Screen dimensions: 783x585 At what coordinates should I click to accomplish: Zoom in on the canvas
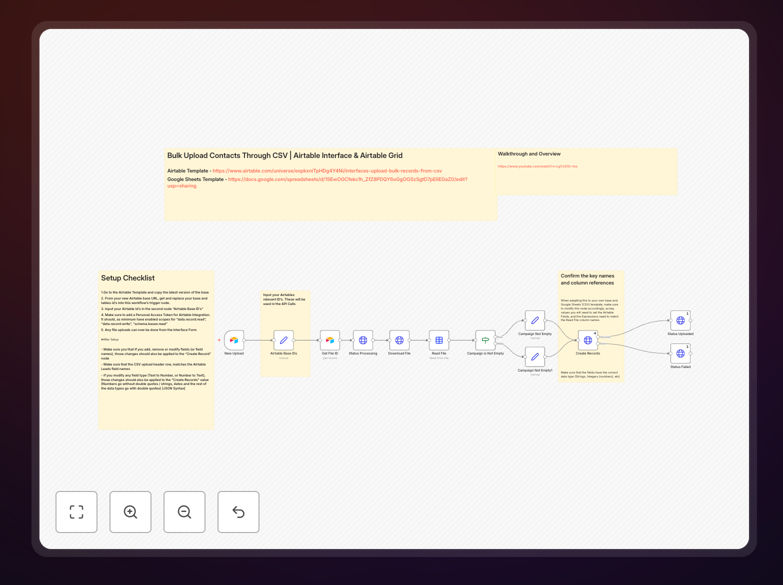130,512
